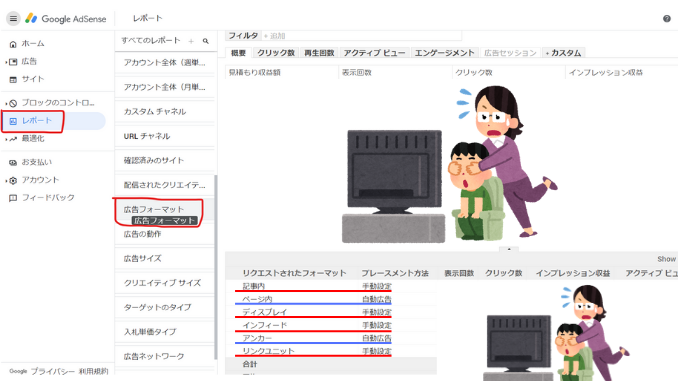This screenshot has width=678, height=381.
Task: Select the 広告フォーマット report
Action: pyautogui.click(x=165, y=210)
